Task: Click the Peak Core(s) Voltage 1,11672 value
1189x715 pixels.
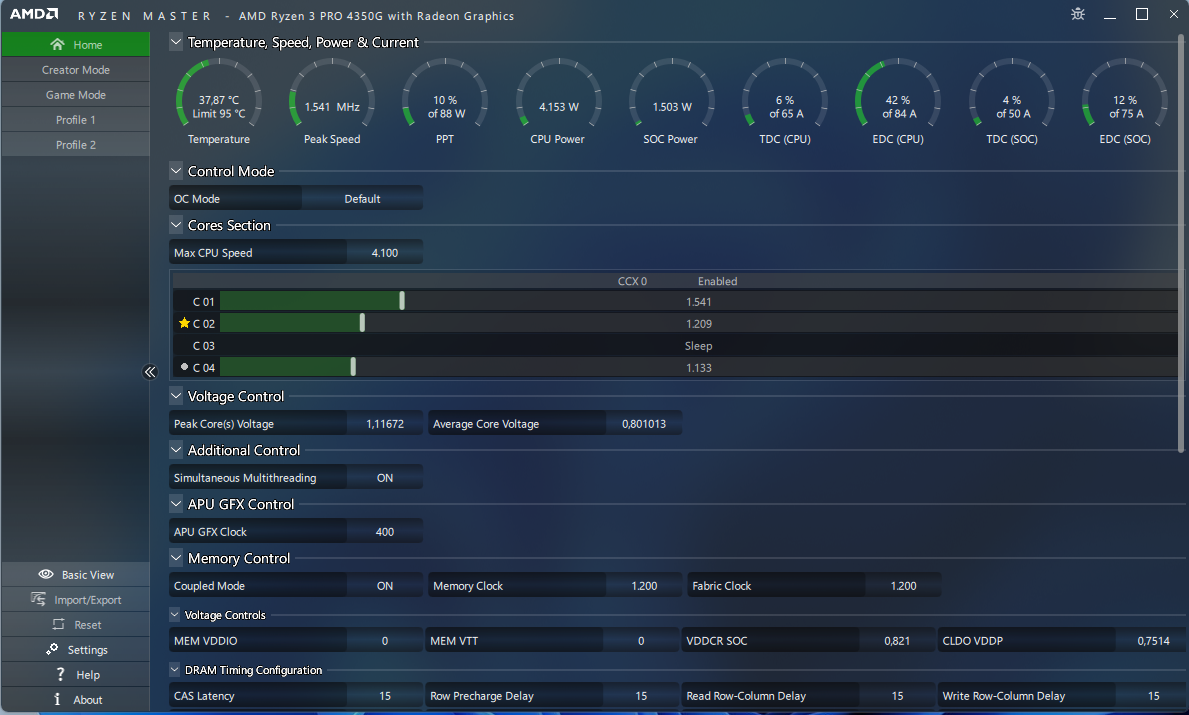Action: (x=384, y=424)
